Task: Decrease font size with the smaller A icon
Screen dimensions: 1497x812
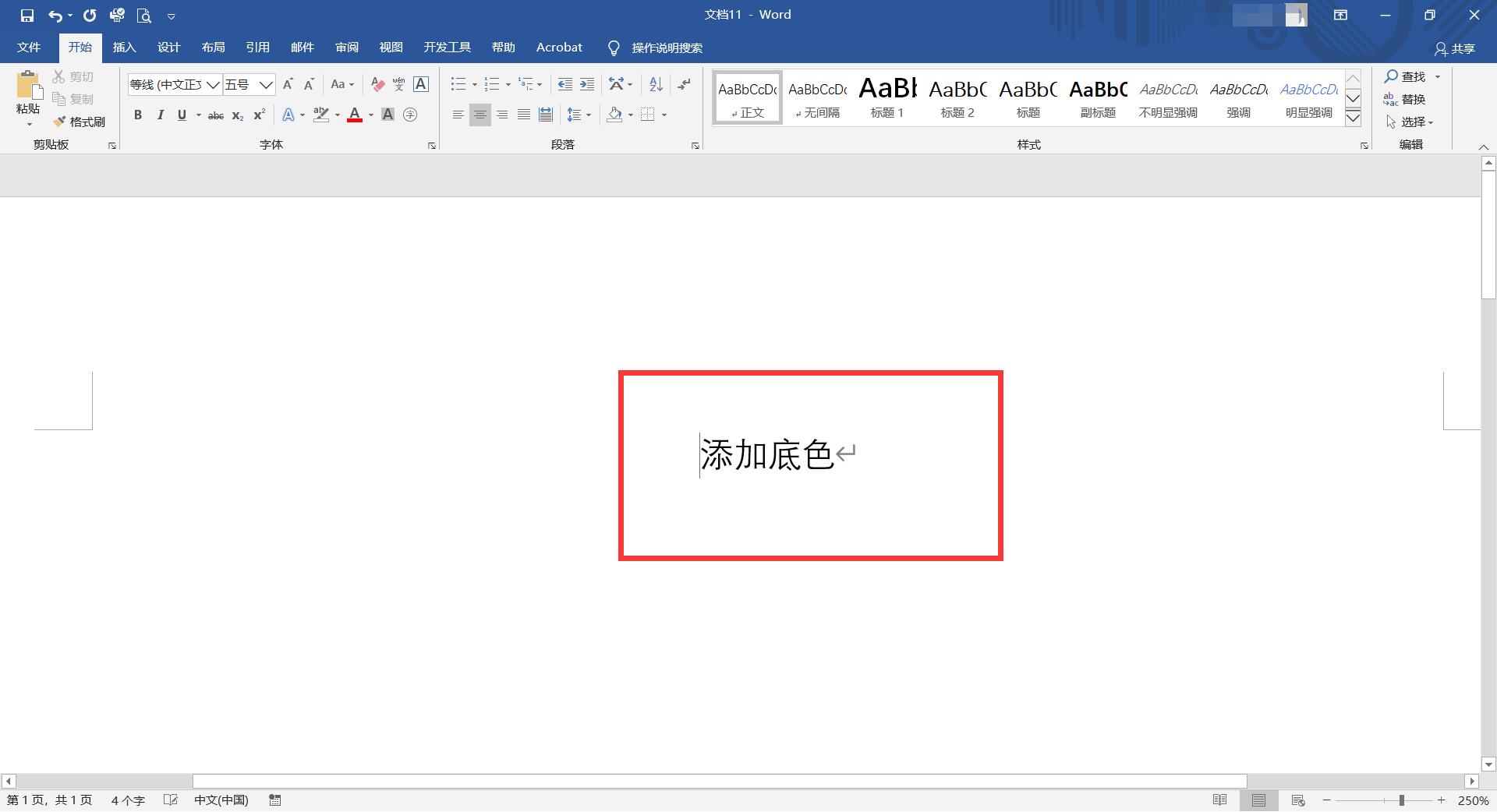Action: point(310,84)
